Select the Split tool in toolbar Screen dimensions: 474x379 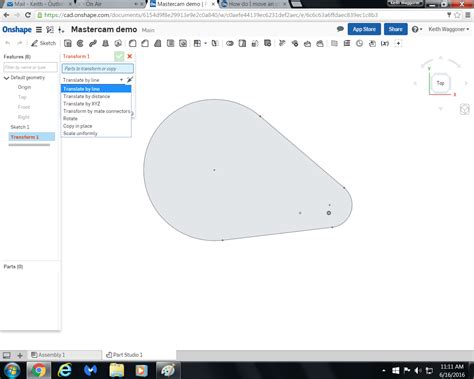pos(242,43)
